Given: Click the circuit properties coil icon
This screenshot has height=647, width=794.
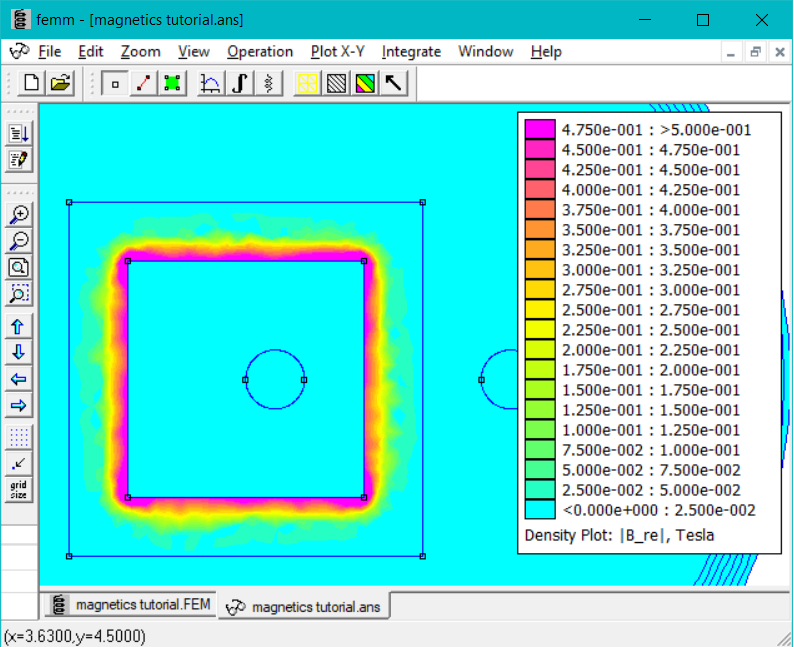Looking at the screenshot, I should (x=267, y=84).
